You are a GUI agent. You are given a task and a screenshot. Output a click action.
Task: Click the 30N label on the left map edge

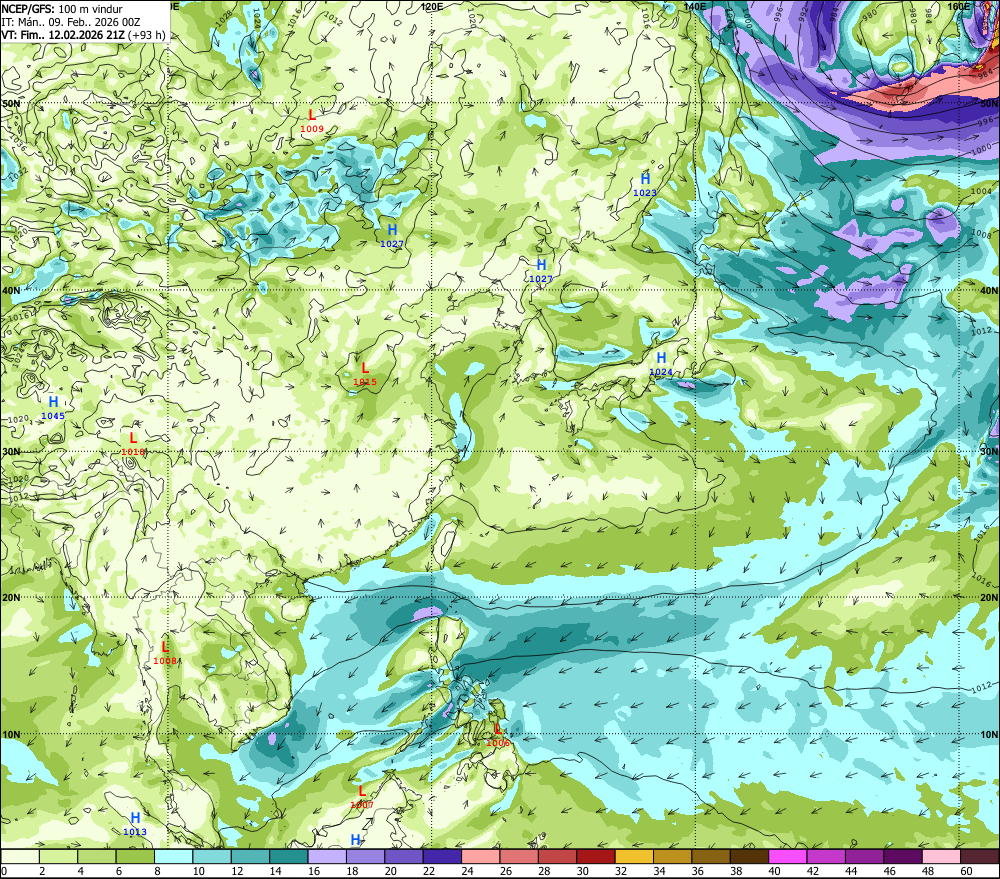click(x=11, y=452)
